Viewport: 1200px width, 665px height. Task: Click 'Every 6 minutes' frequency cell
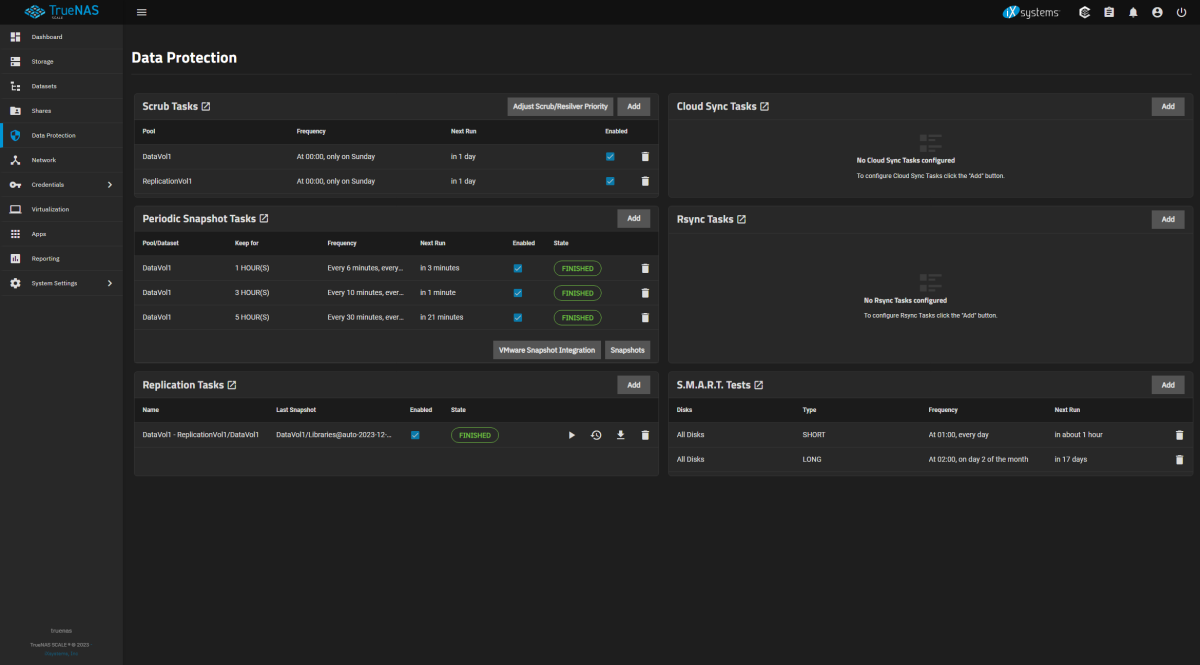[365, 268]
